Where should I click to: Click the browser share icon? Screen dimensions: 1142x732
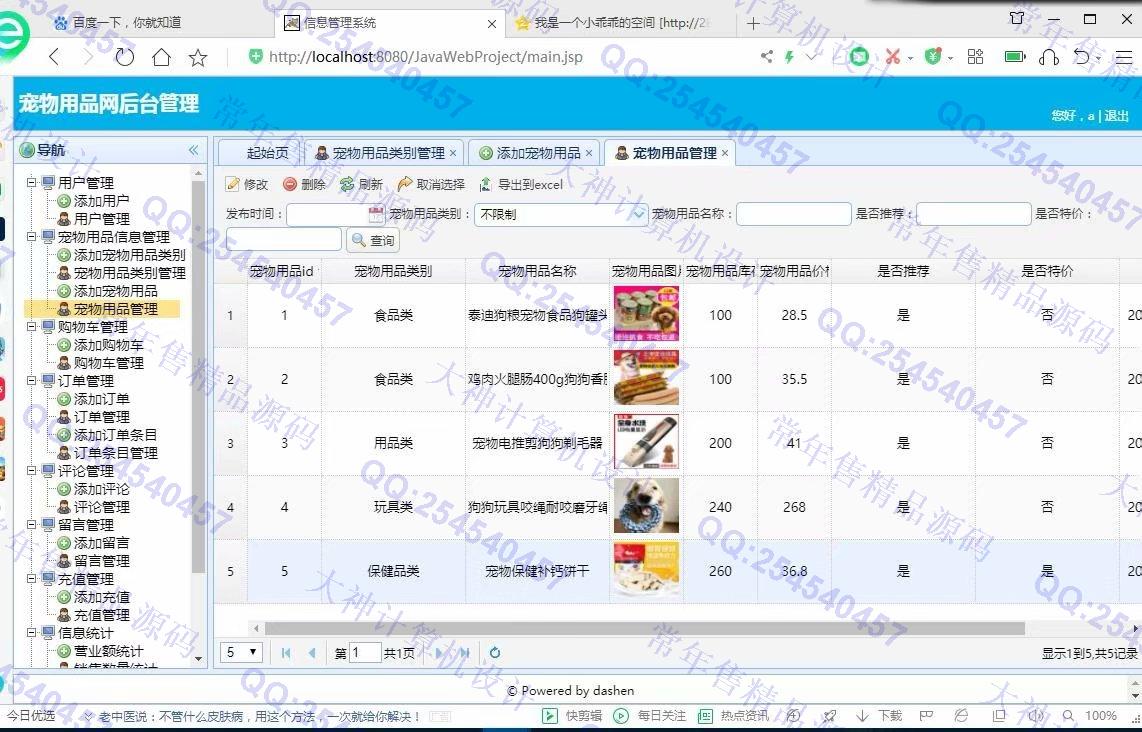(x=766, y=56)
